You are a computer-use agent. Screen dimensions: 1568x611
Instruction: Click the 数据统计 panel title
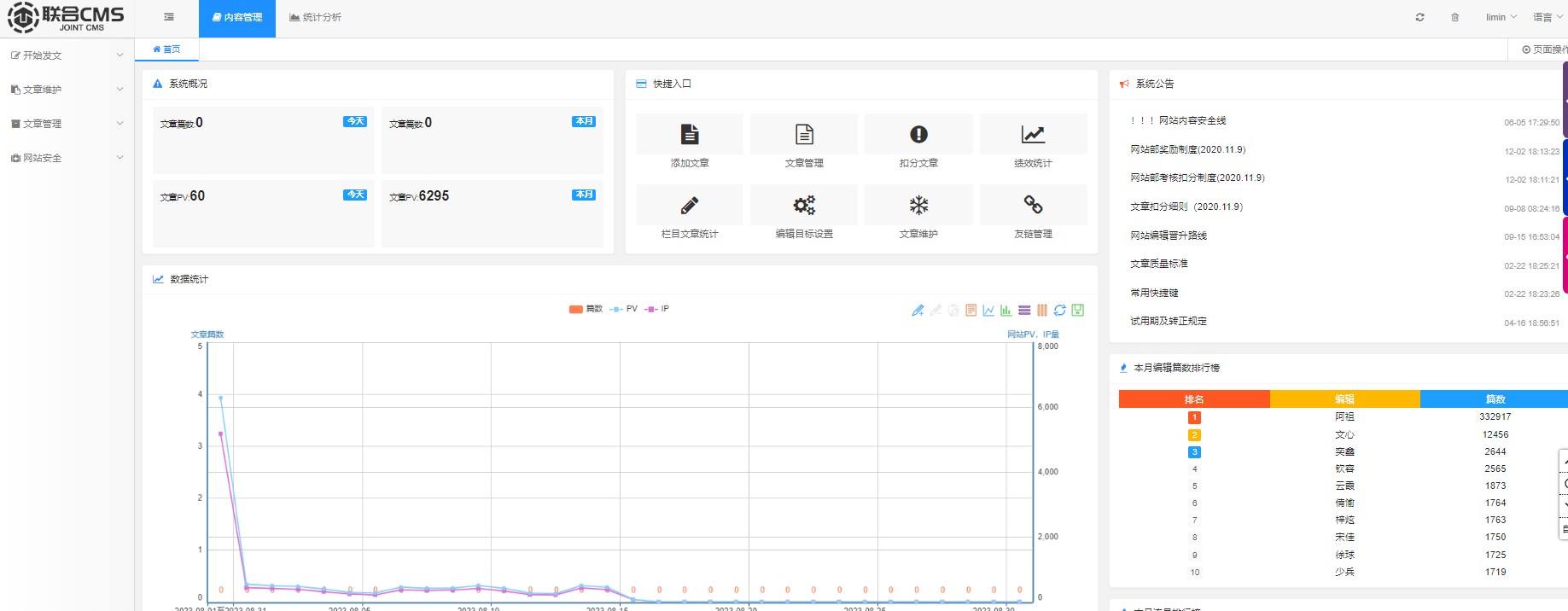coord(189,279)
